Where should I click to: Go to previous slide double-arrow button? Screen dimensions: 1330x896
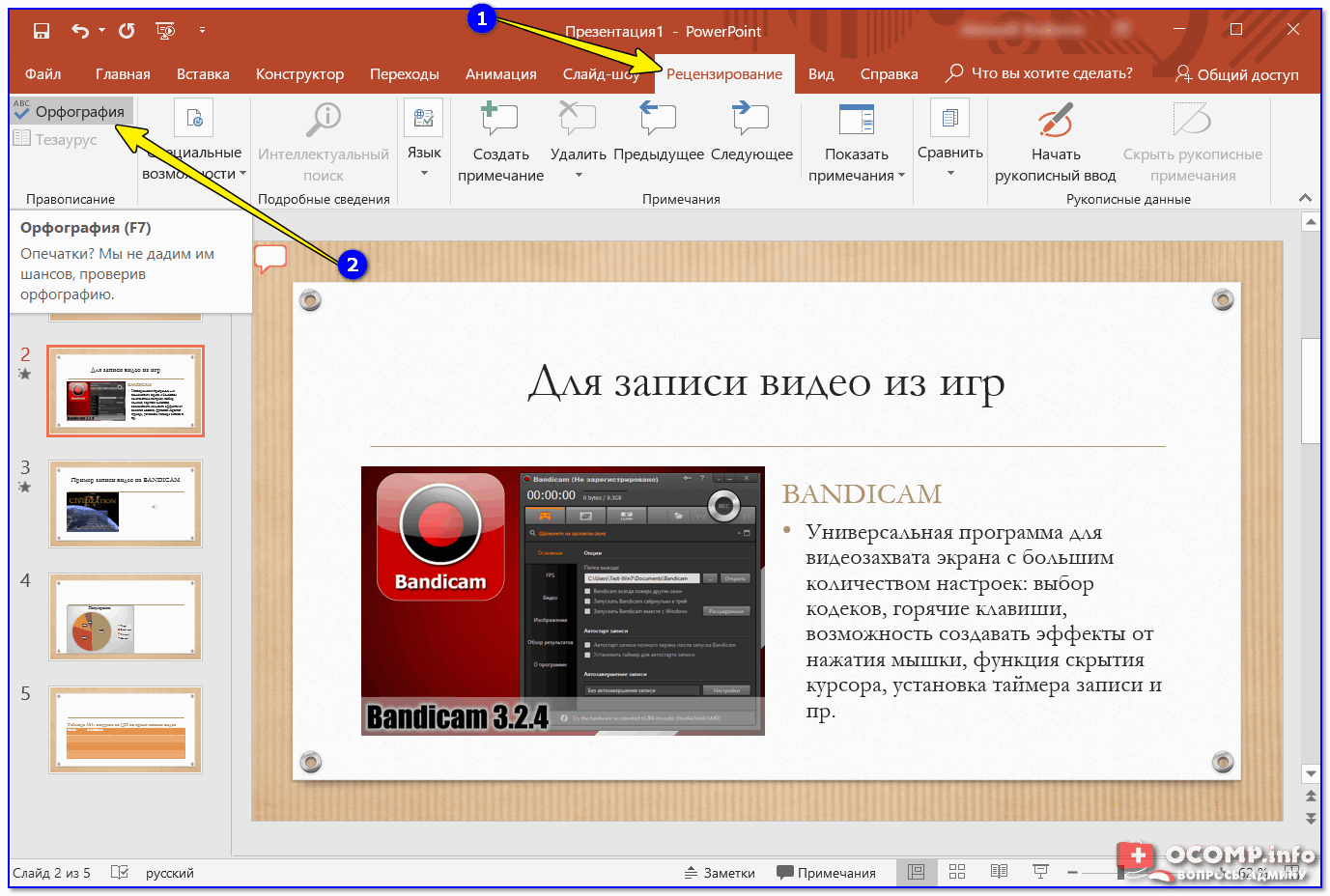point(1311,797)
